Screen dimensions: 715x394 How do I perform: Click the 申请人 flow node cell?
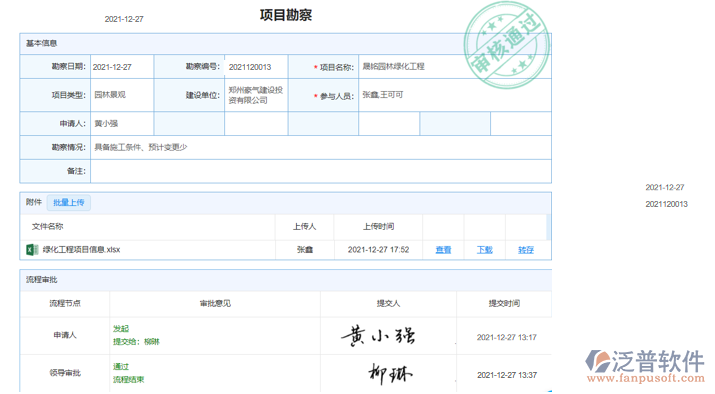coord(65,336)
